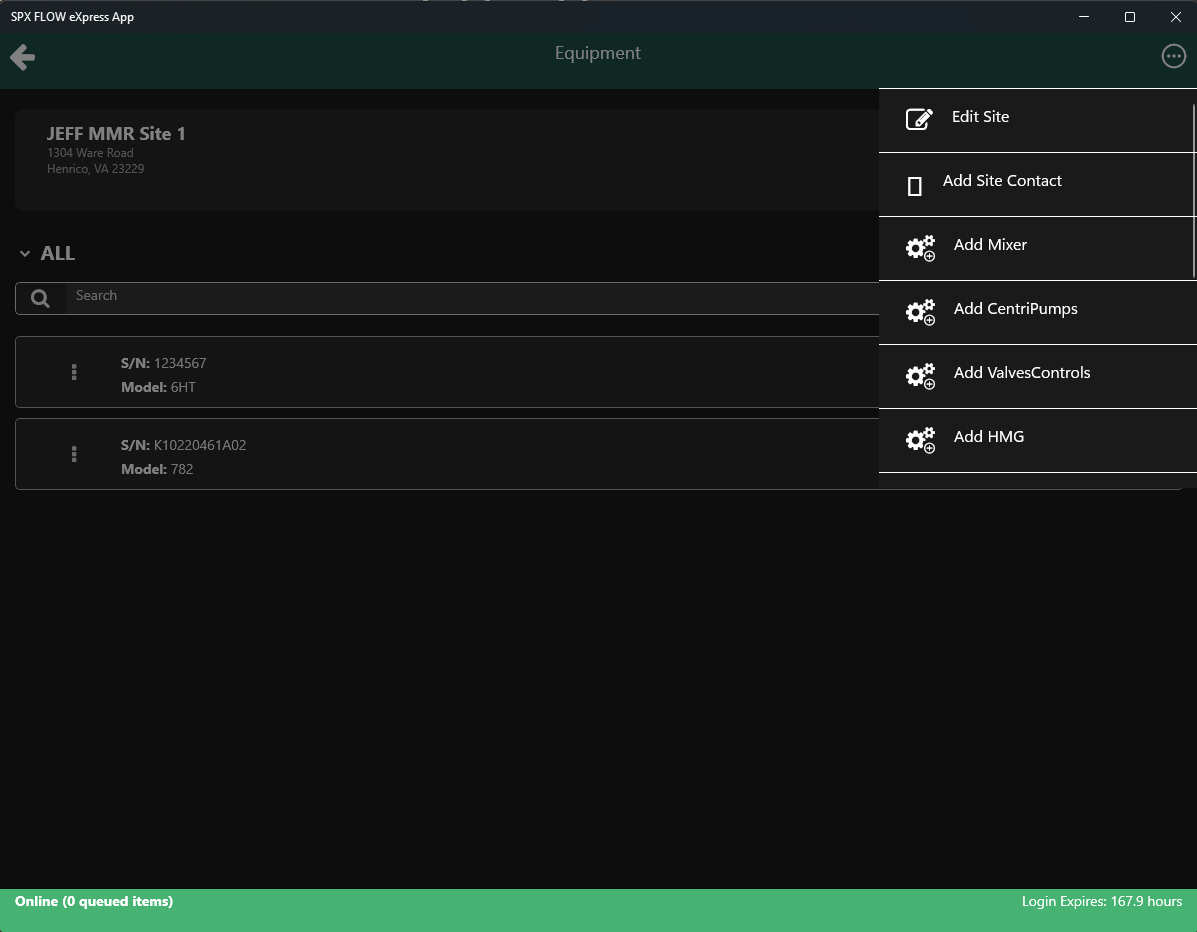
Task: Open the more options ellipsis menu
Action: (1173, 56)
